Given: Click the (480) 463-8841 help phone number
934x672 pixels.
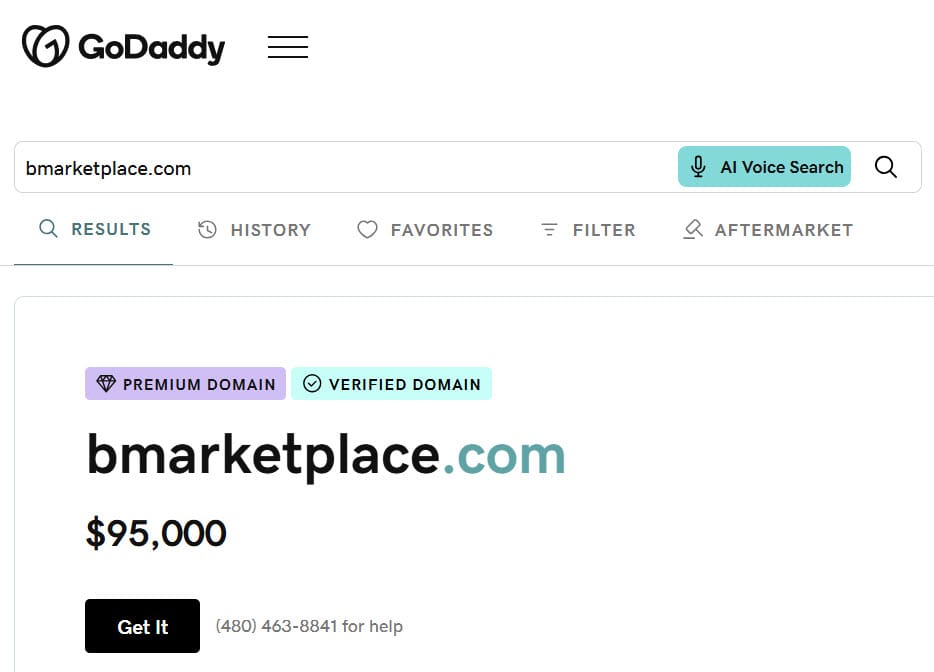Looking at the screenshot, I should click(x=276, y=627).
